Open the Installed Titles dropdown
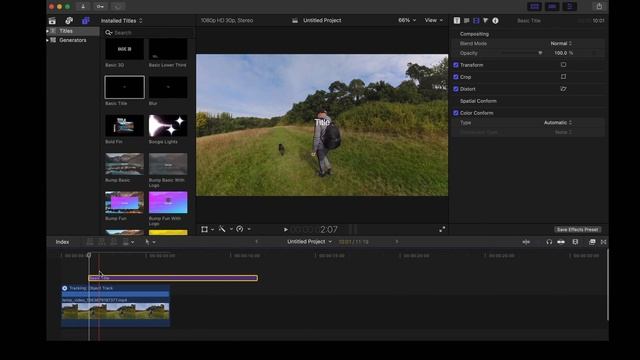The height and width of the screenshot is (360, 640). pos(122,20)
